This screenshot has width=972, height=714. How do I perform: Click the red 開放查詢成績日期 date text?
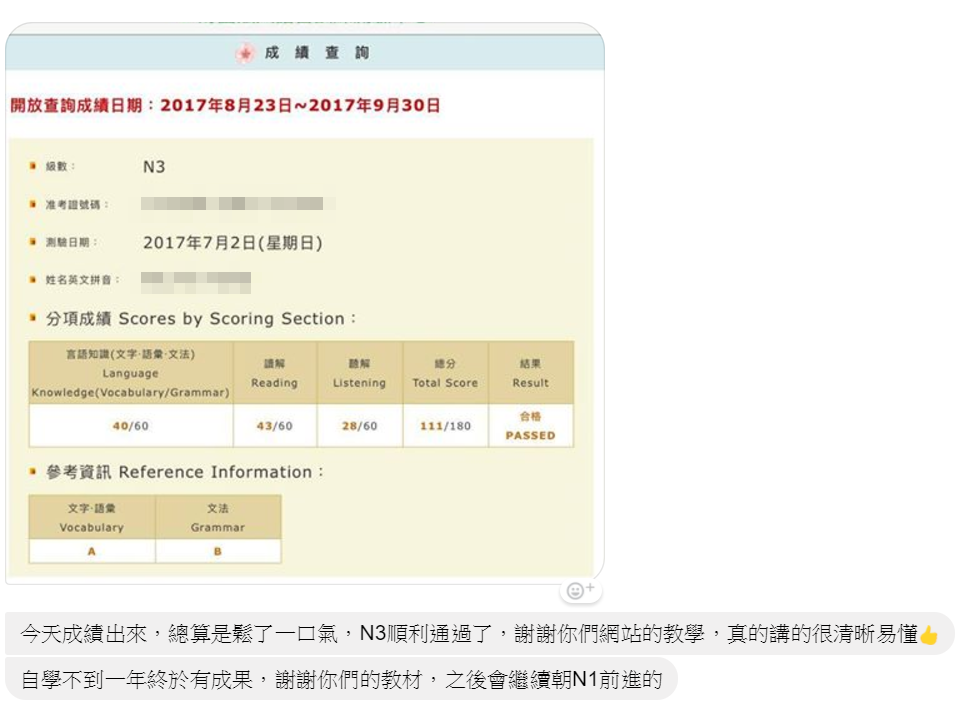225,105
